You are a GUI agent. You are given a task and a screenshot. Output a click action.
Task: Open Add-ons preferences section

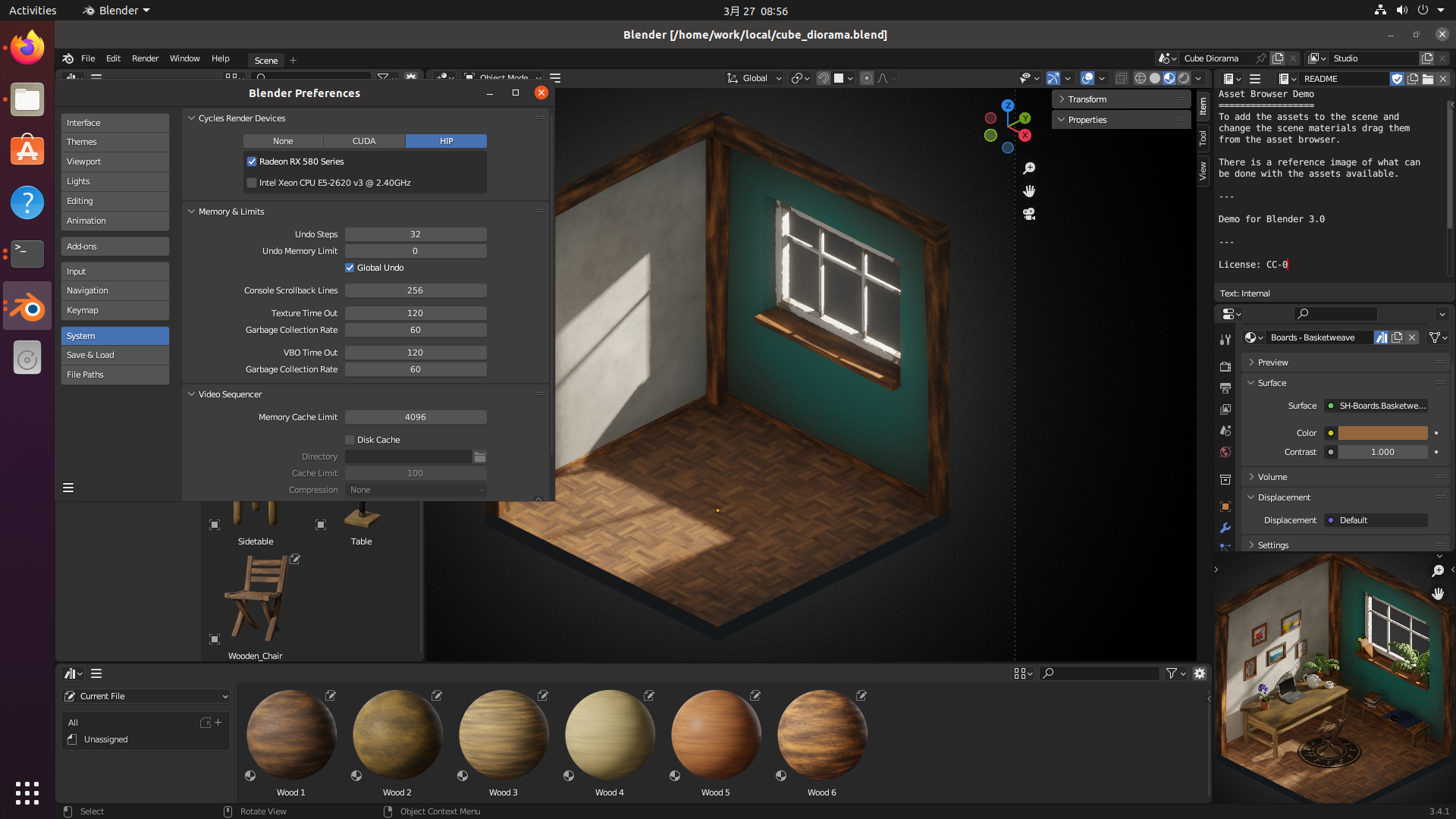click(115, 246)
